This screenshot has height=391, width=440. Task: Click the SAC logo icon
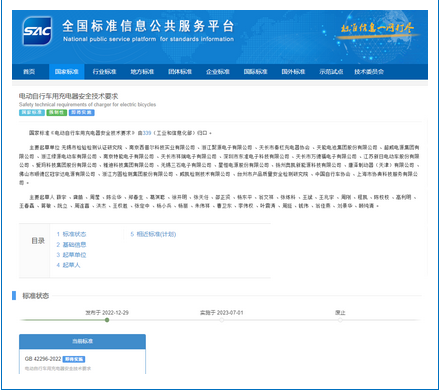(x=37, y=31)
